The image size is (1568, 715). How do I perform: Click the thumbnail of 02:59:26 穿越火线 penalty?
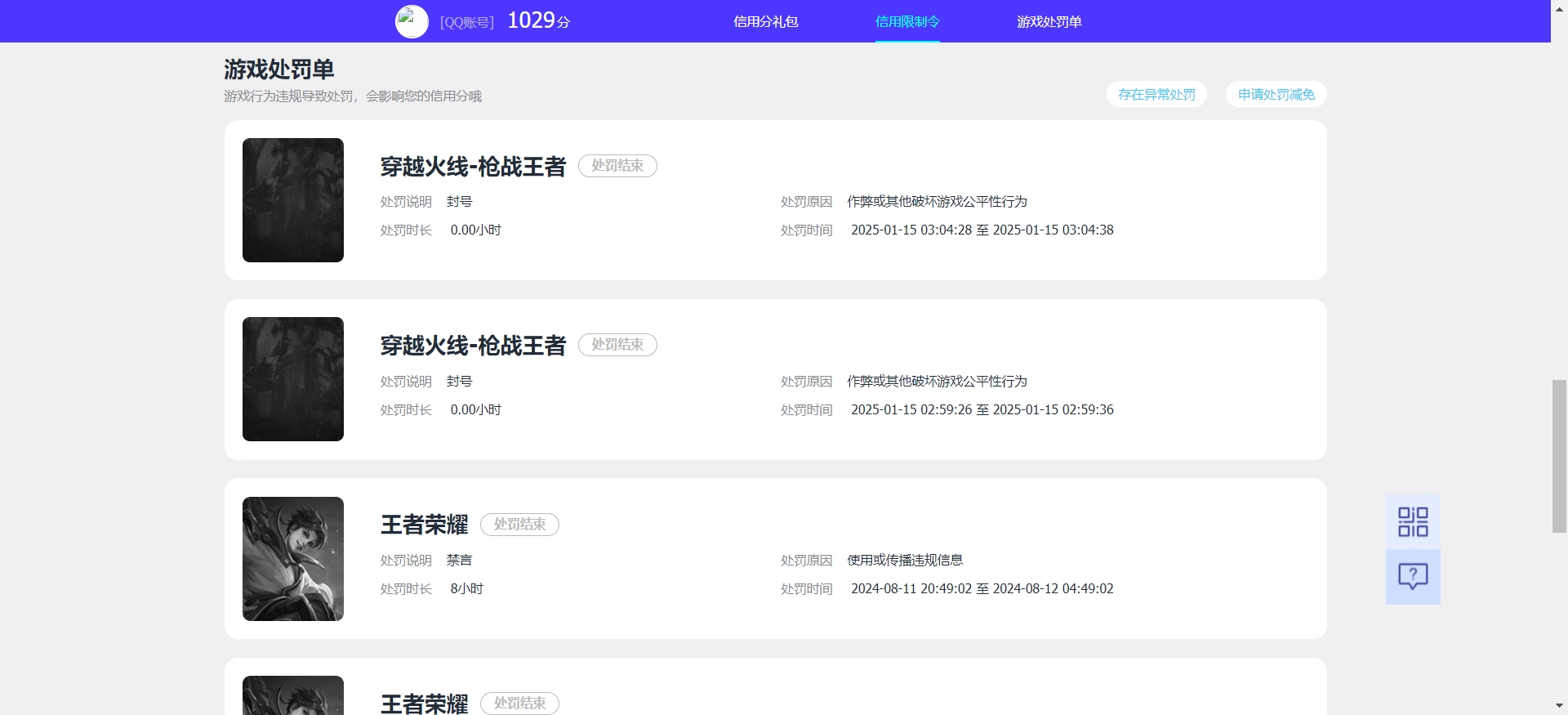coord(293,379)
